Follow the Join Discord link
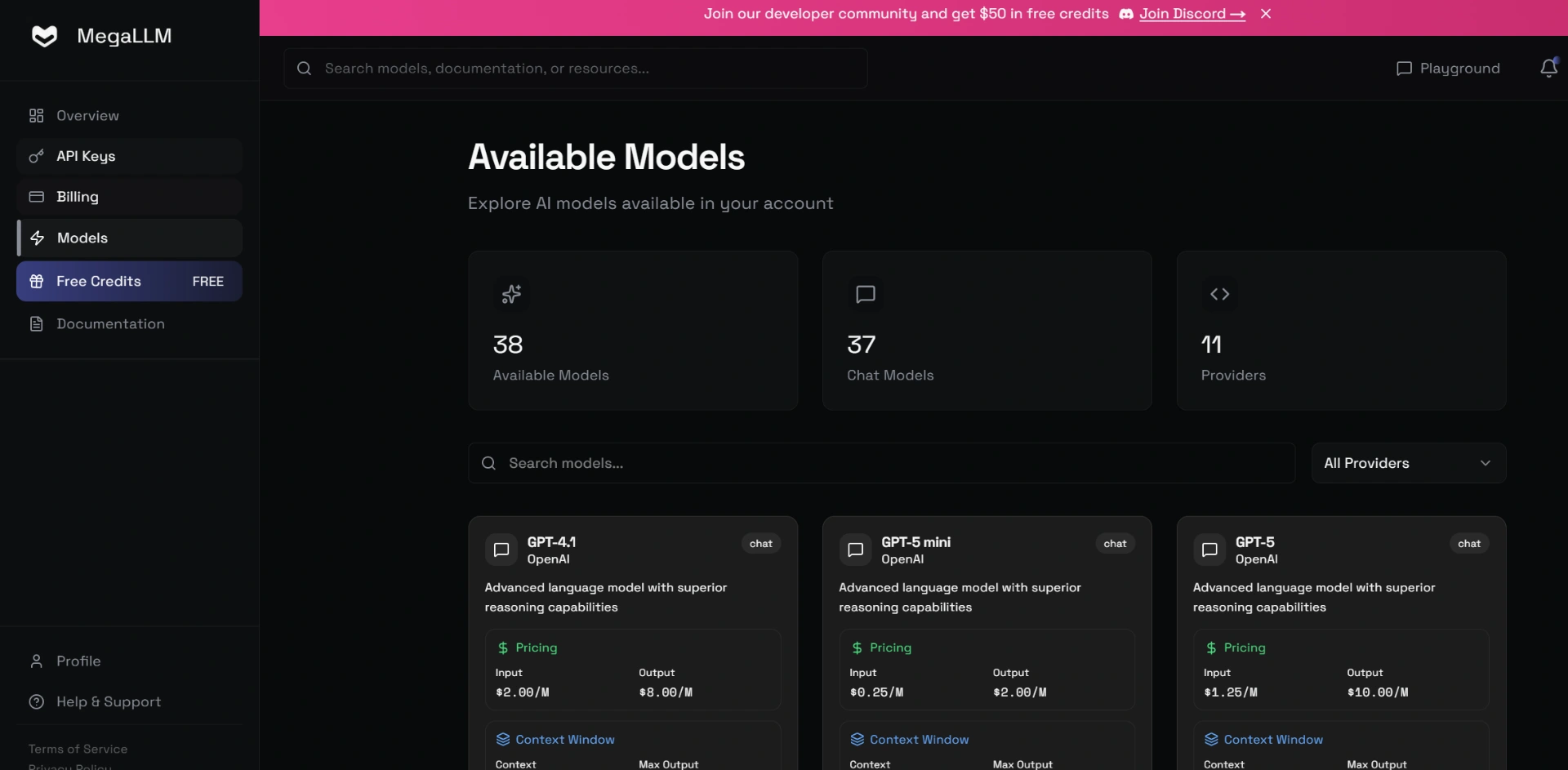1568x770 pixels. [1192, 14]
